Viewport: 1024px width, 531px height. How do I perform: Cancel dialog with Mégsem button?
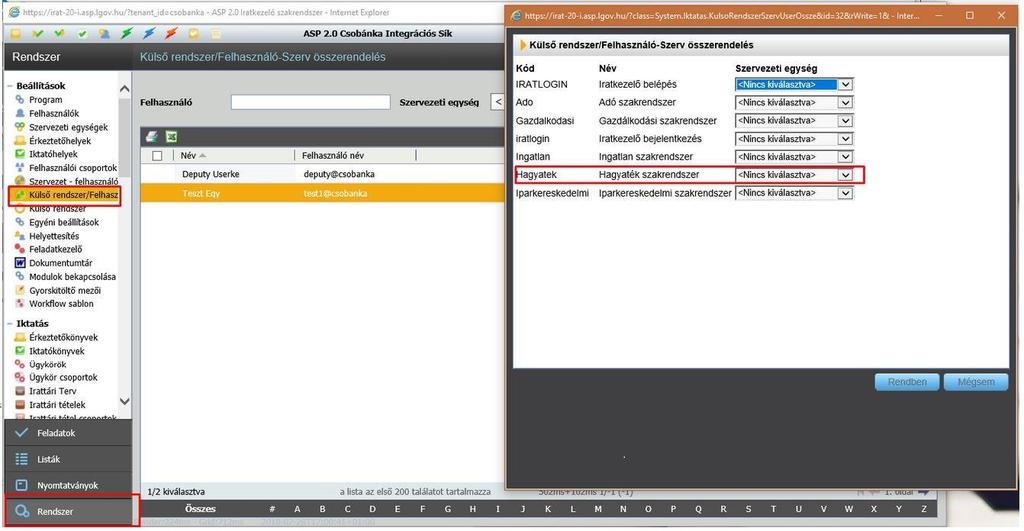coord(976,382)
